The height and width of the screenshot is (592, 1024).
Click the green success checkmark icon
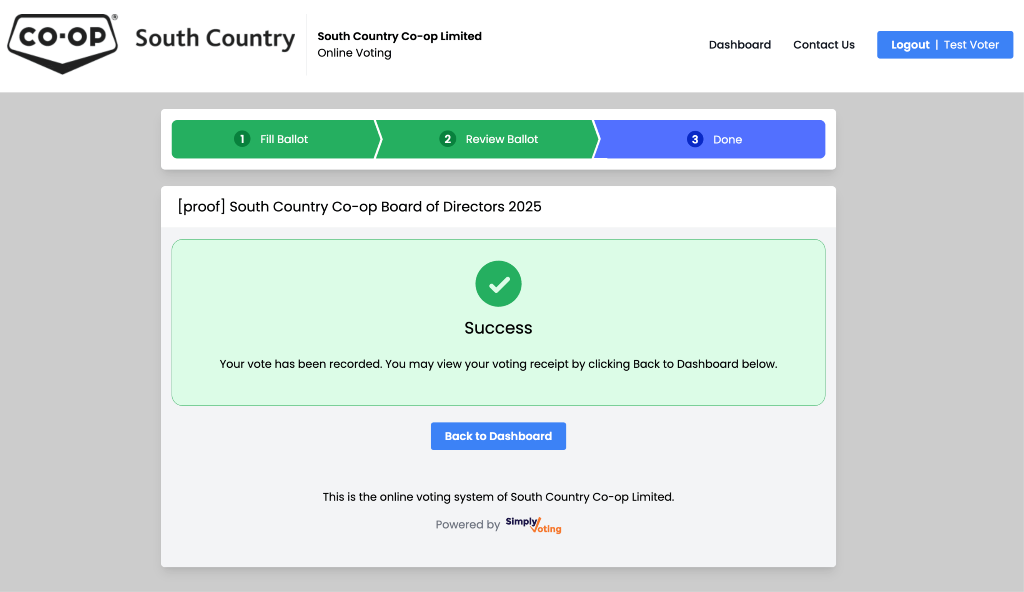(x=498, y=284)
